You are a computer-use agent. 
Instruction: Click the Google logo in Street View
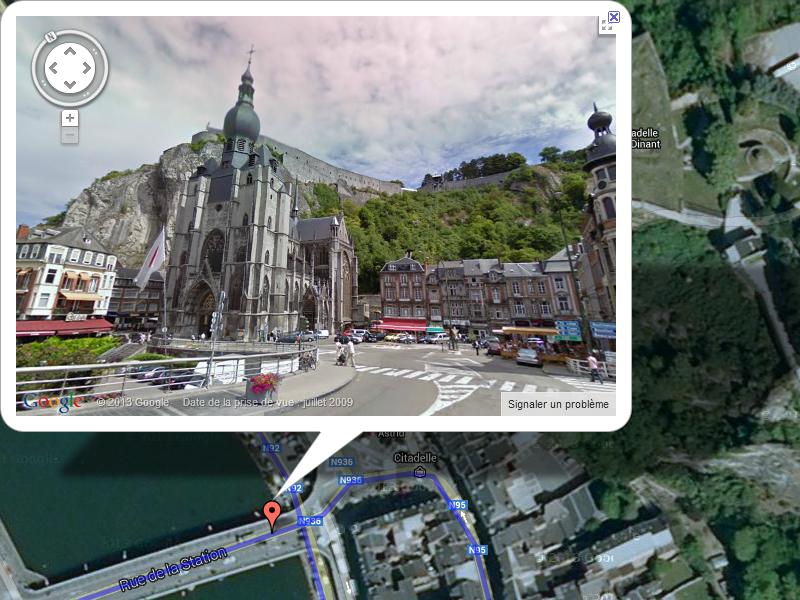click(x=53, y=402)
